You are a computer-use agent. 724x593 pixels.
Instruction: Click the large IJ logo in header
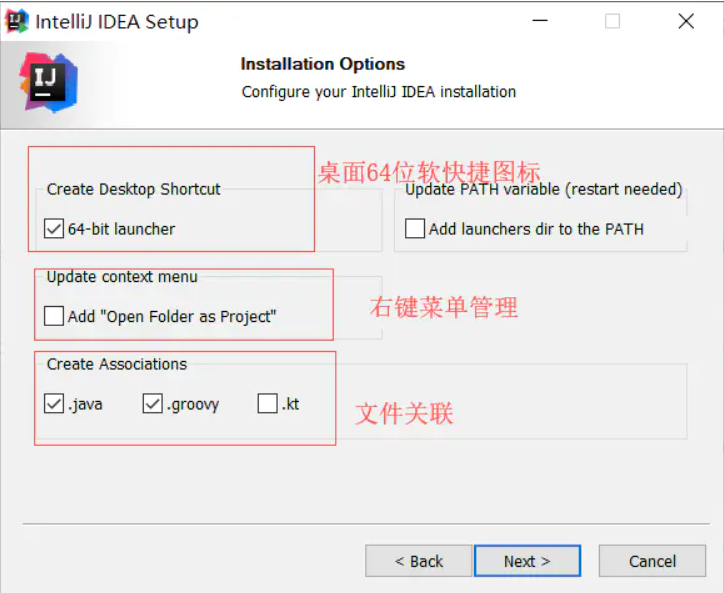click(48, 83)
